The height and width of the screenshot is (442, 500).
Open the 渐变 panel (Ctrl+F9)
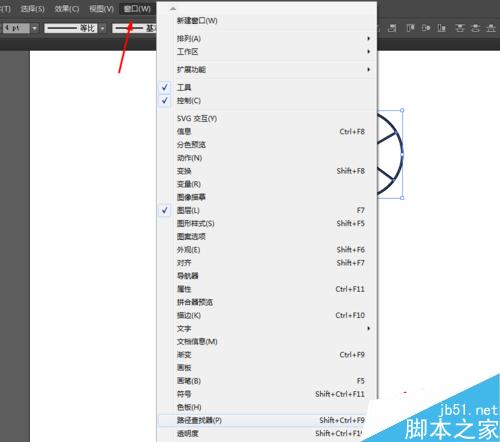[267, 355]
